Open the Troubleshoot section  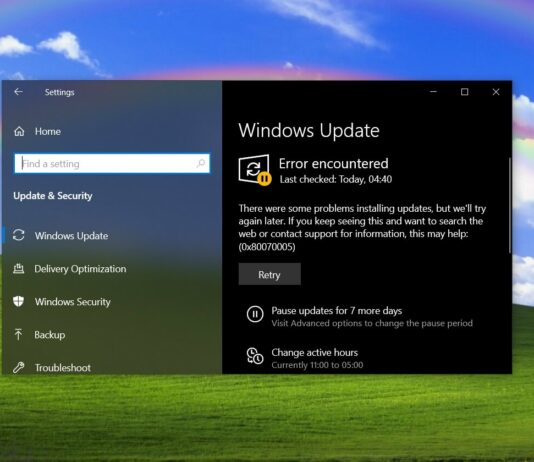tap(63, 368)
